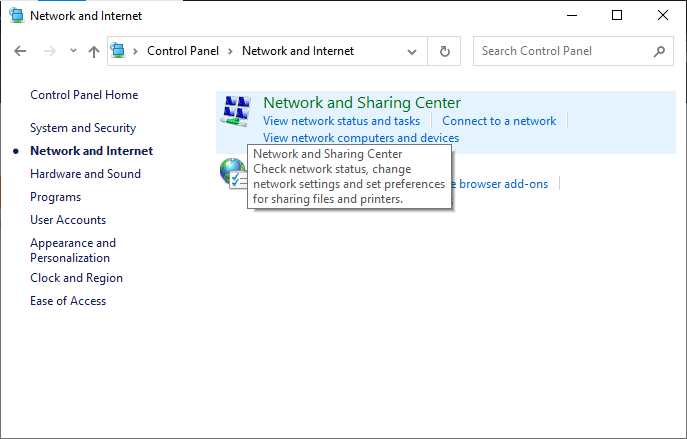687x439 pixels.
Task: Refresh the Network and Internet page
Action: pyautogui.click(x=445, y=51)
